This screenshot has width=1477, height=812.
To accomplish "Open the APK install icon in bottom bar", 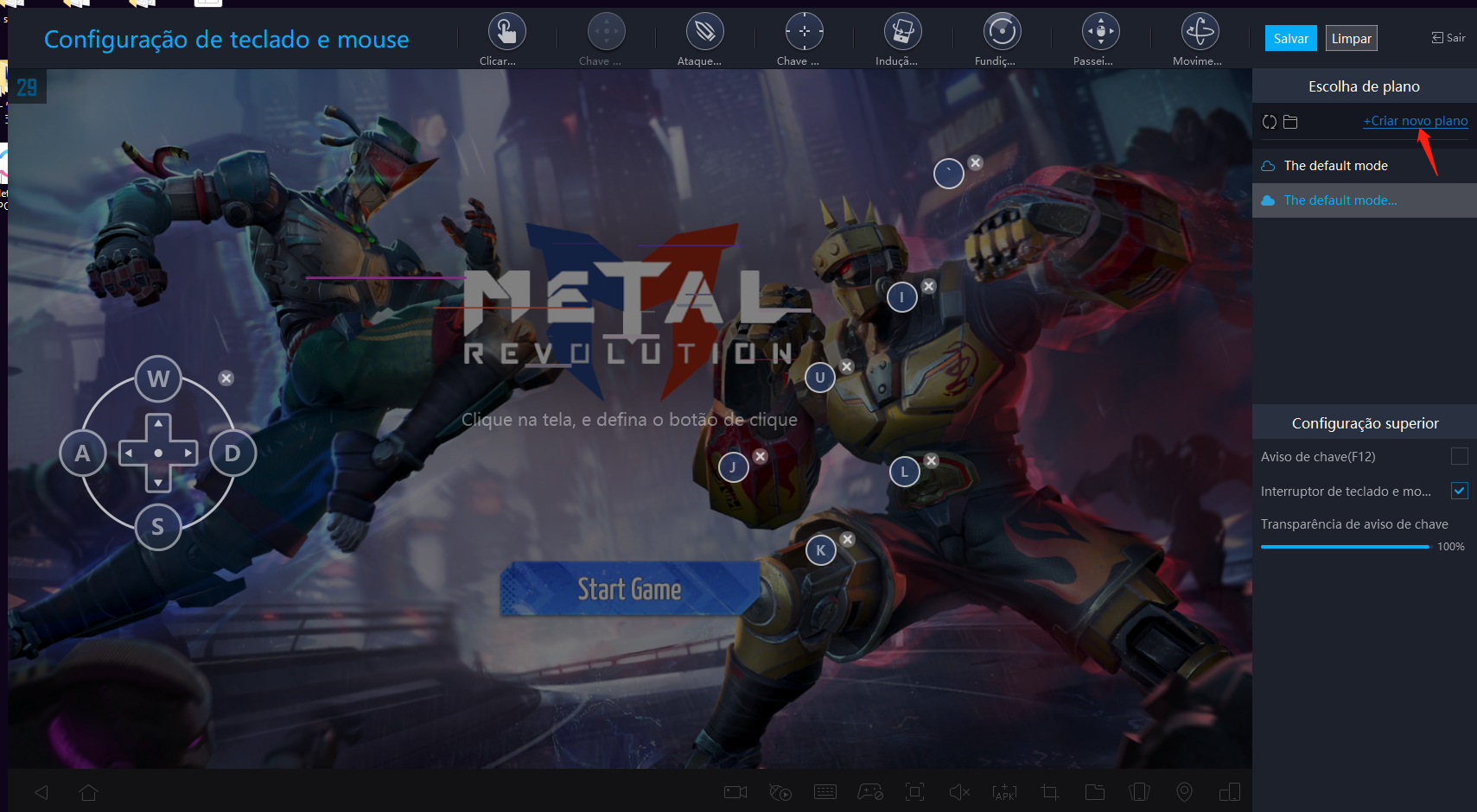I will click(x=1004, y=791).
